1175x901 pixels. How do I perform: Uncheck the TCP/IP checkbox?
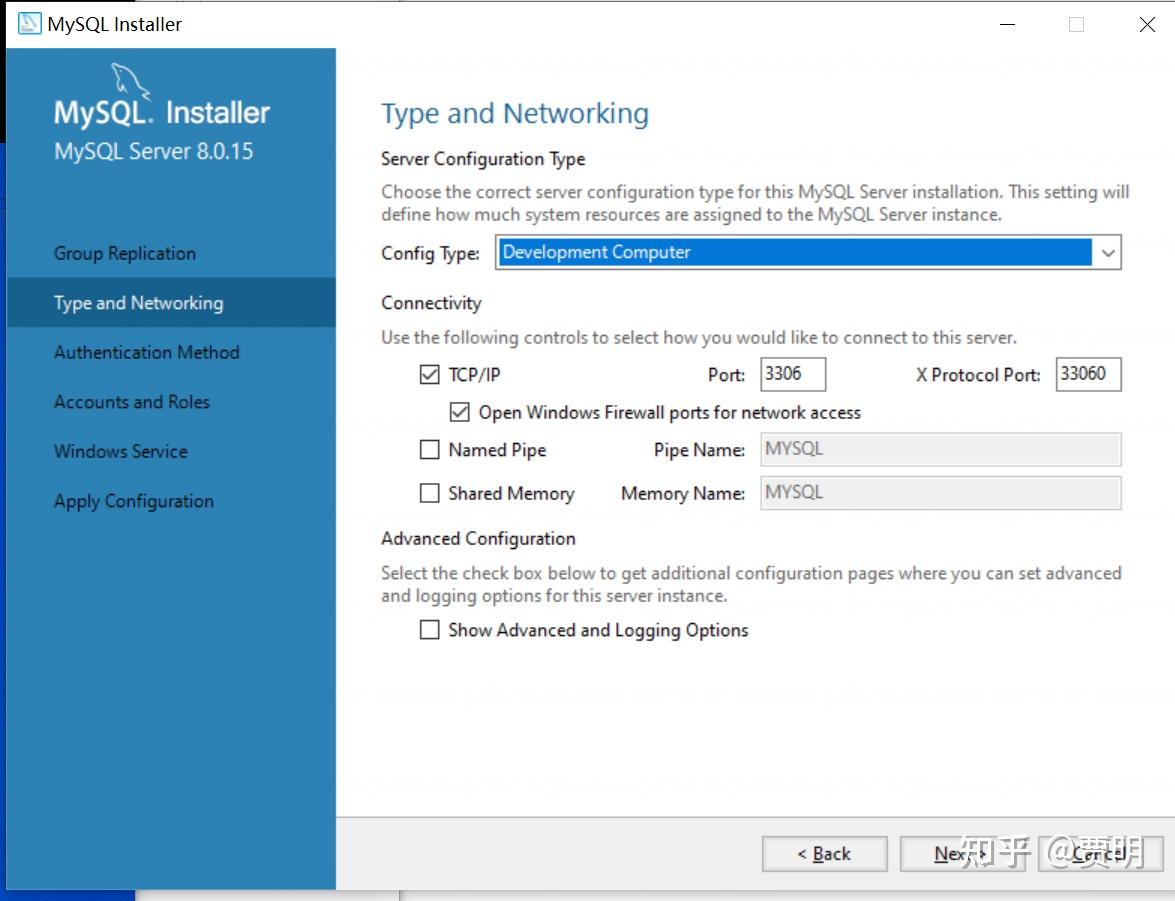pos(430,375)
